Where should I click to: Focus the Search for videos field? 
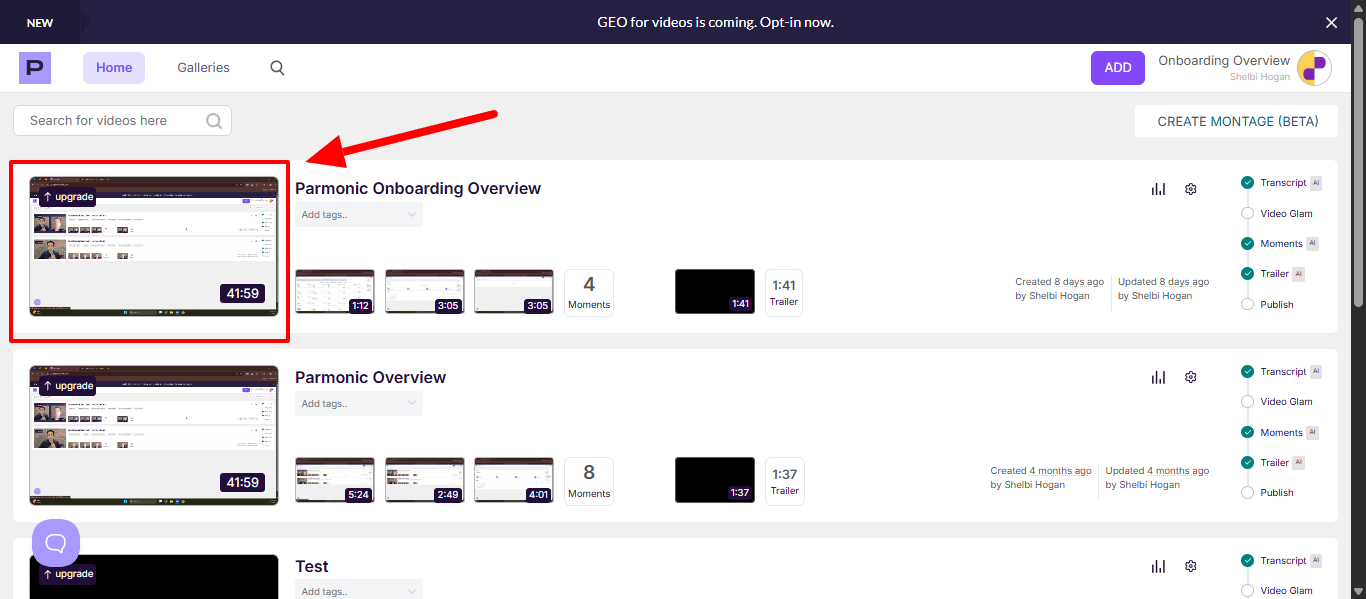pyautogui.click(x=122, y=121)
